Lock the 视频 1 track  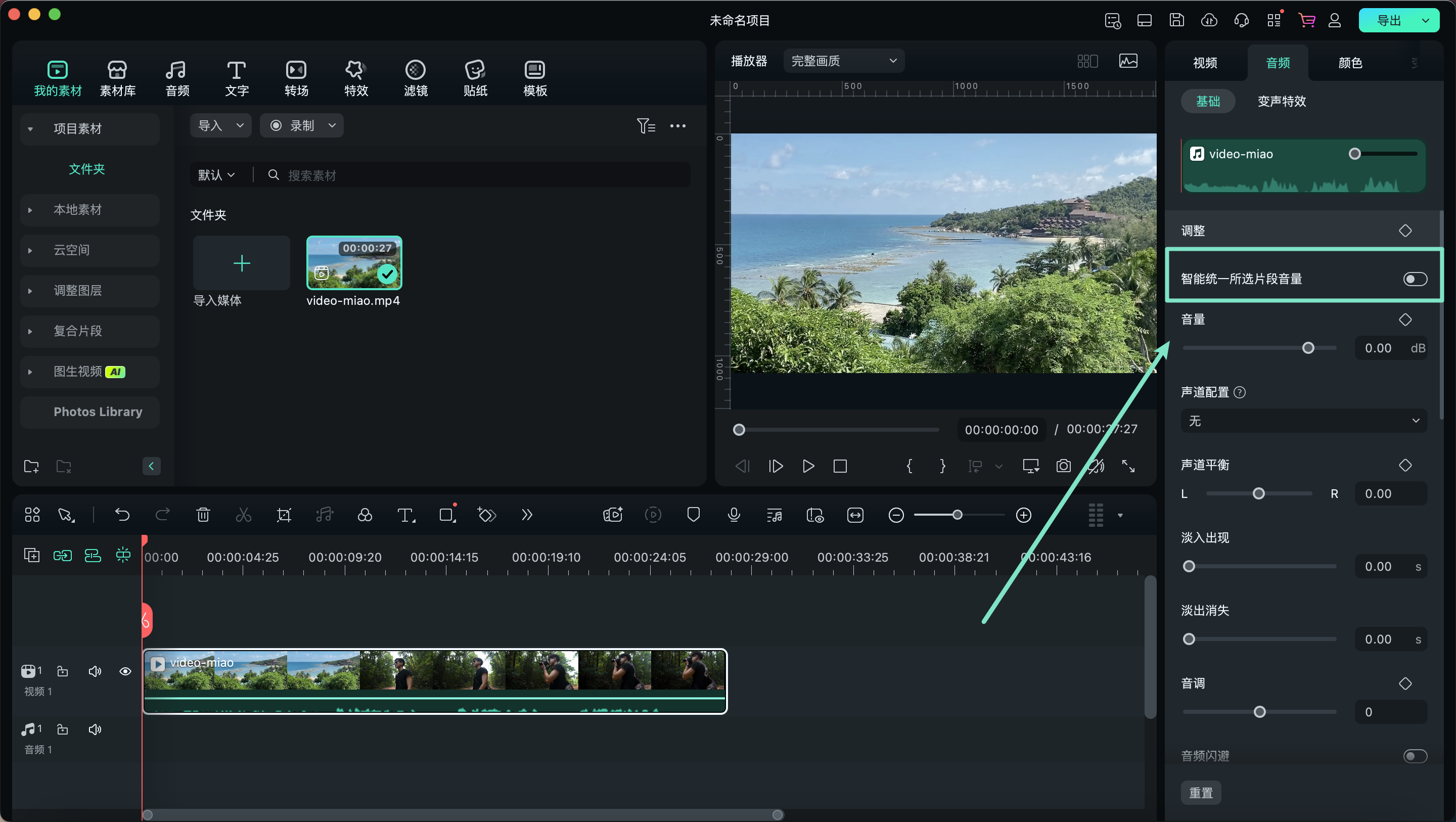pos(63,671)
